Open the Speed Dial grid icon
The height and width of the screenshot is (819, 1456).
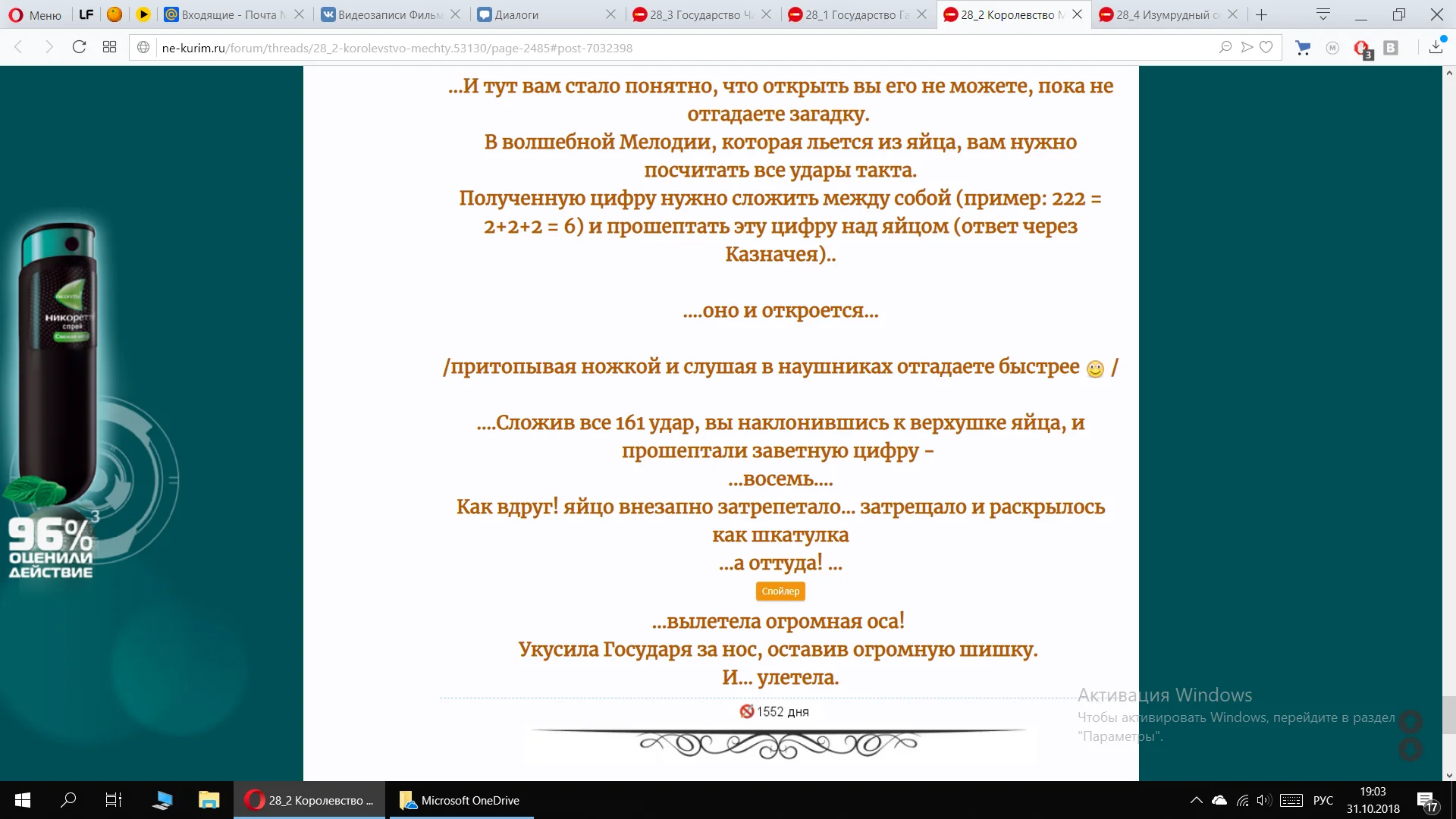pos(109,47)
